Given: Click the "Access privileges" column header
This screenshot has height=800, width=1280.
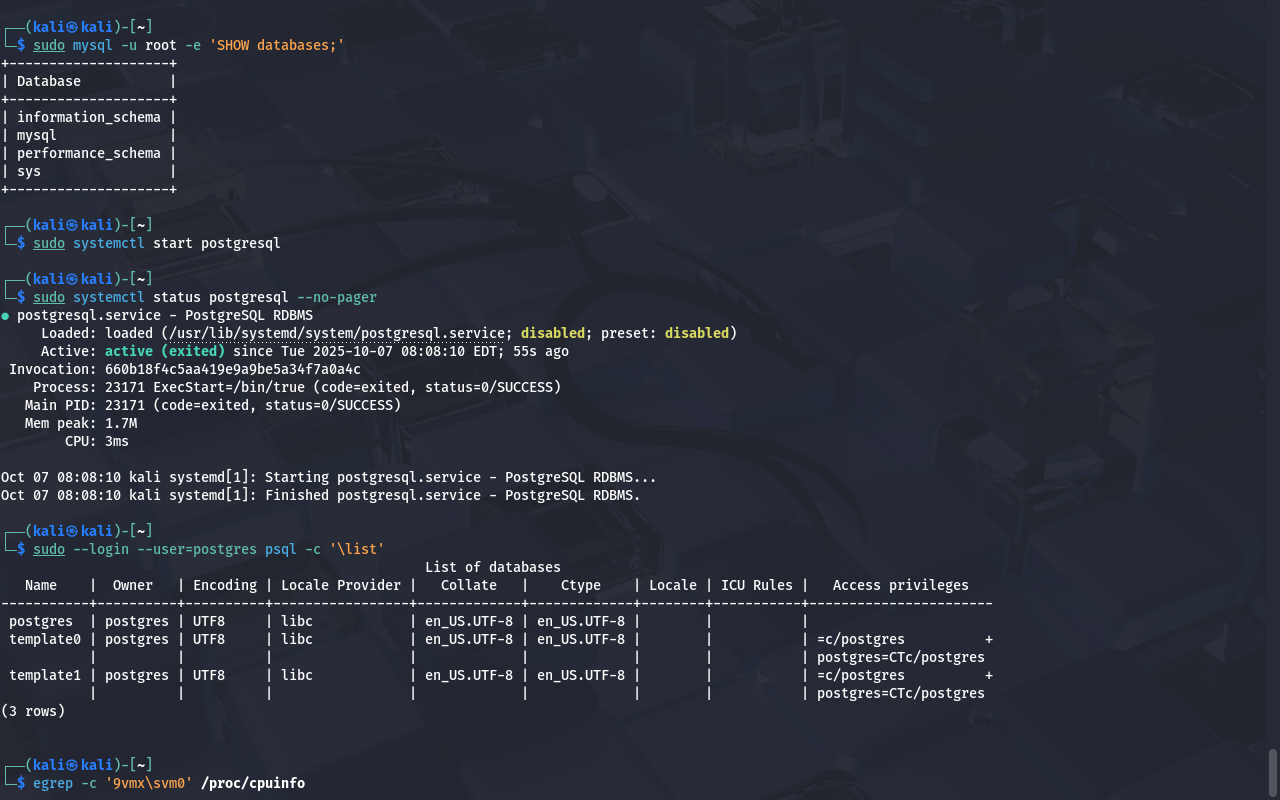Looking at the screenshot, I should click(900, 585).
